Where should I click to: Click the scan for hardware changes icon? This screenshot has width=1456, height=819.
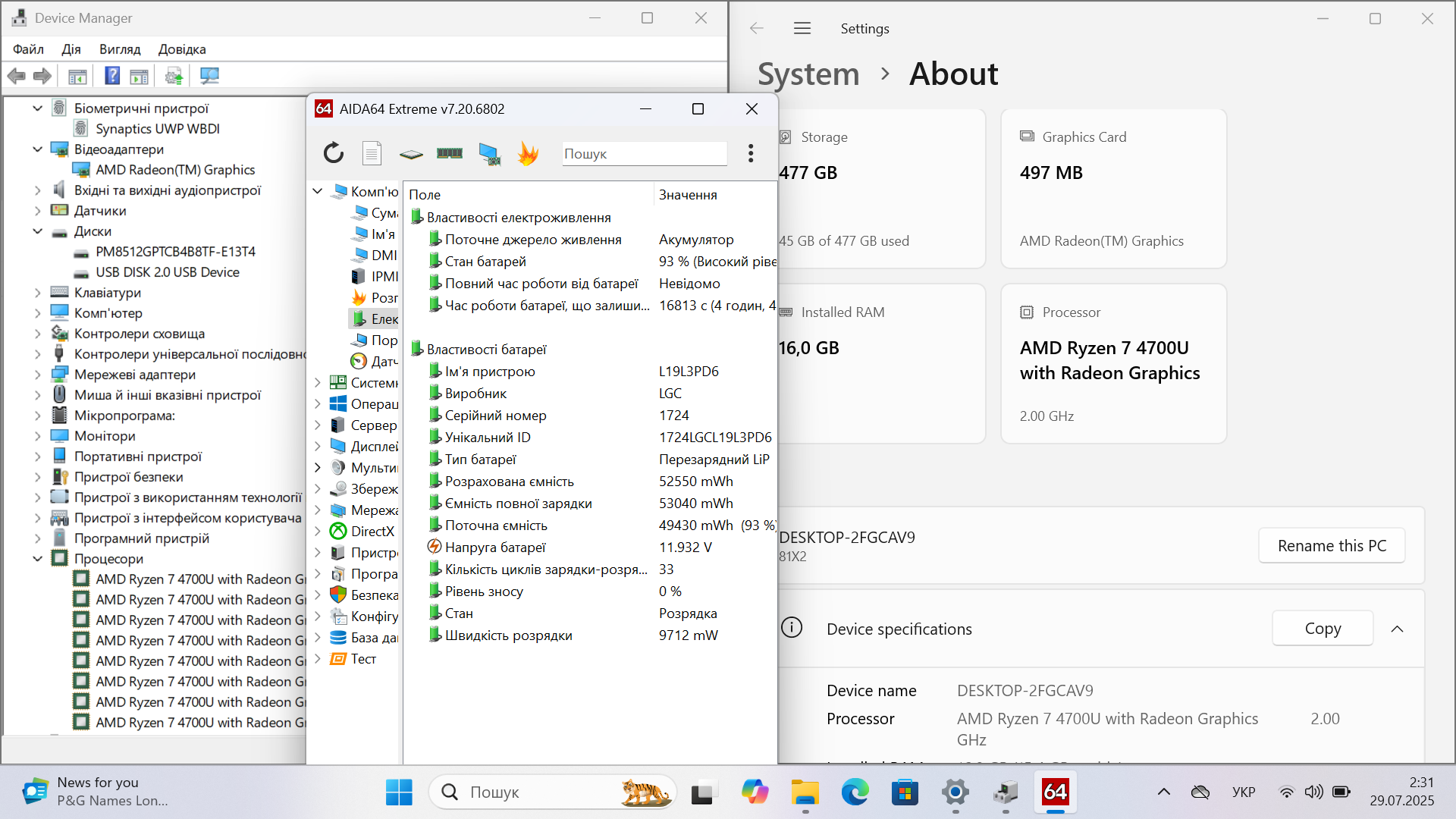pyautogui.click(x=209, y=76)
